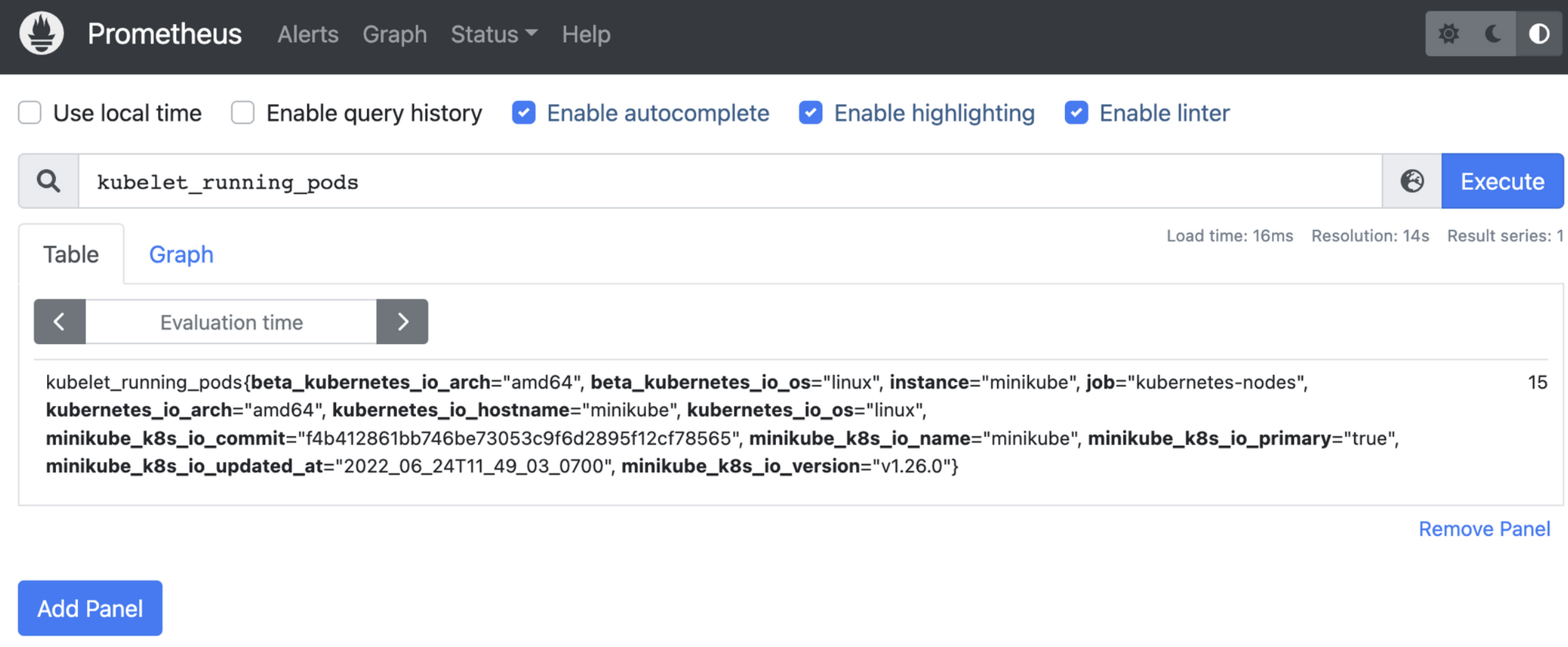Open the Help page
The height and width of the screenshot is (647, 1568).
(586, 34)
